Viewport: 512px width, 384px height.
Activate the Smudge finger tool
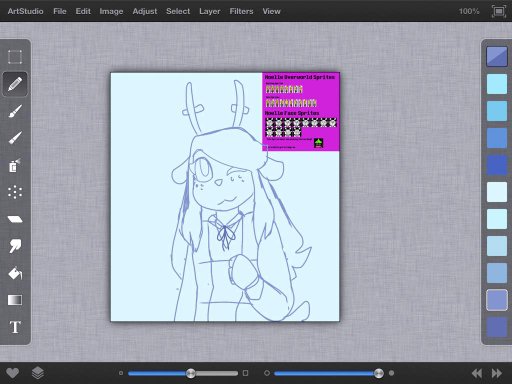pyautogui.click(x=15, y=246)
